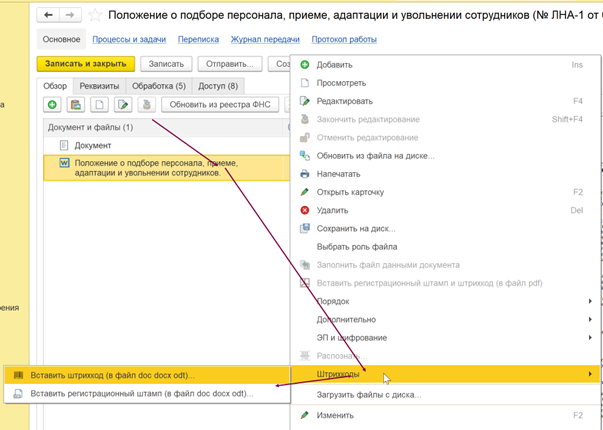Choose Выбрать роль файла
Image resolution: width=603 pixels, height=430 pixels.
pos(446,247)
